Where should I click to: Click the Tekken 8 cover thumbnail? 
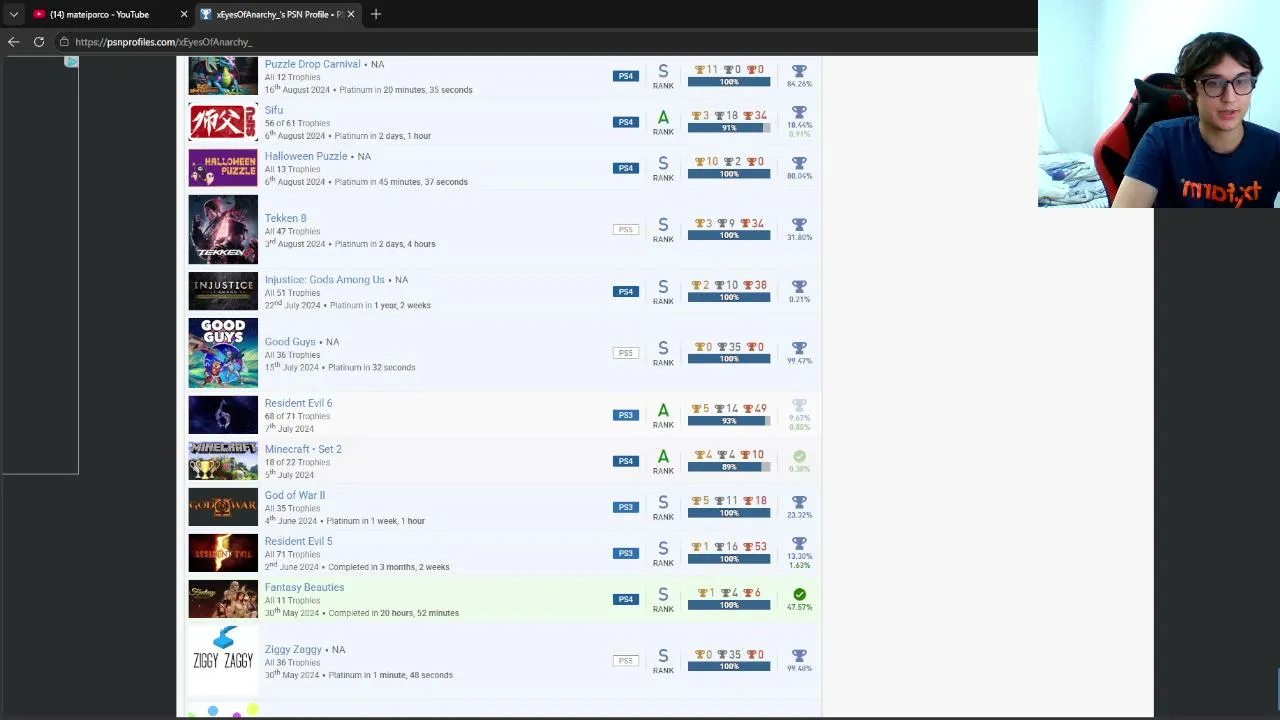(223, 230)
